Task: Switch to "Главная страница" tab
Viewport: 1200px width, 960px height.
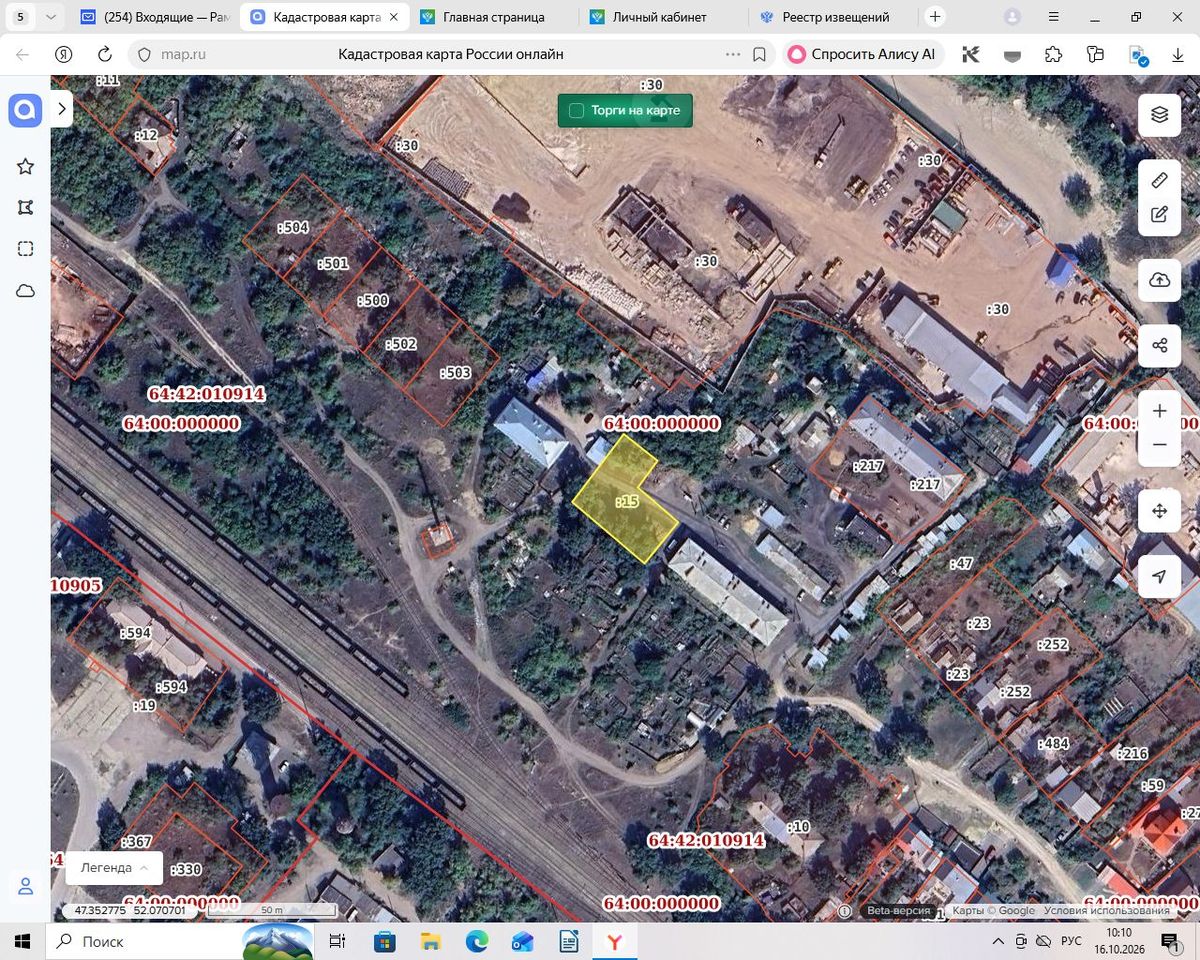Action: pos(494,17)
